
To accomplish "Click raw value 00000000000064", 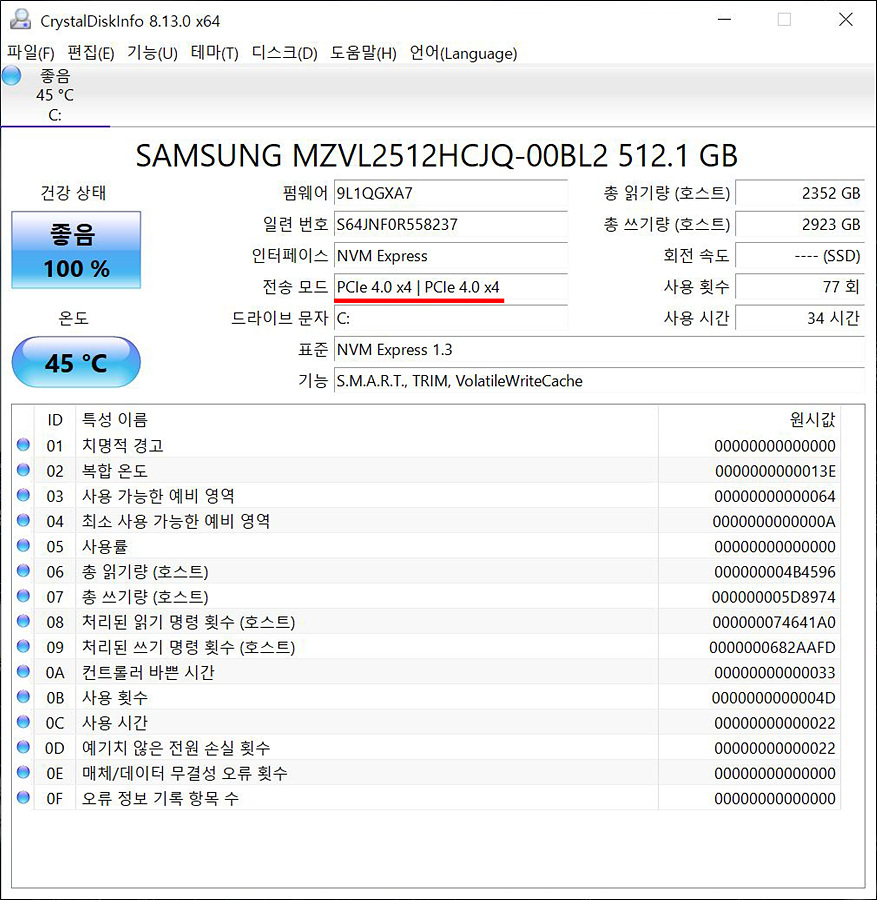I will [775, 496].
